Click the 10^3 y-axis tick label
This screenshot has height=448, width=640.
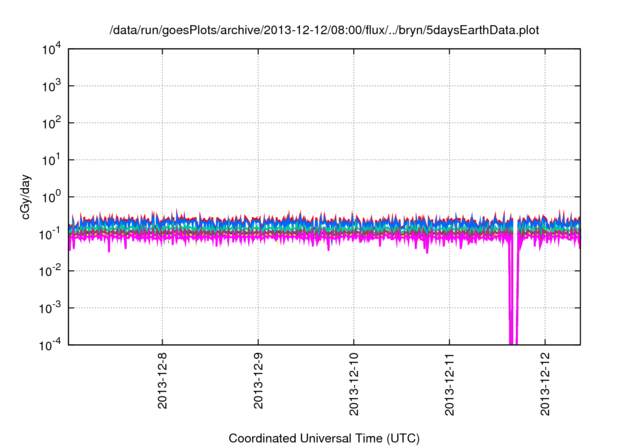51,86
